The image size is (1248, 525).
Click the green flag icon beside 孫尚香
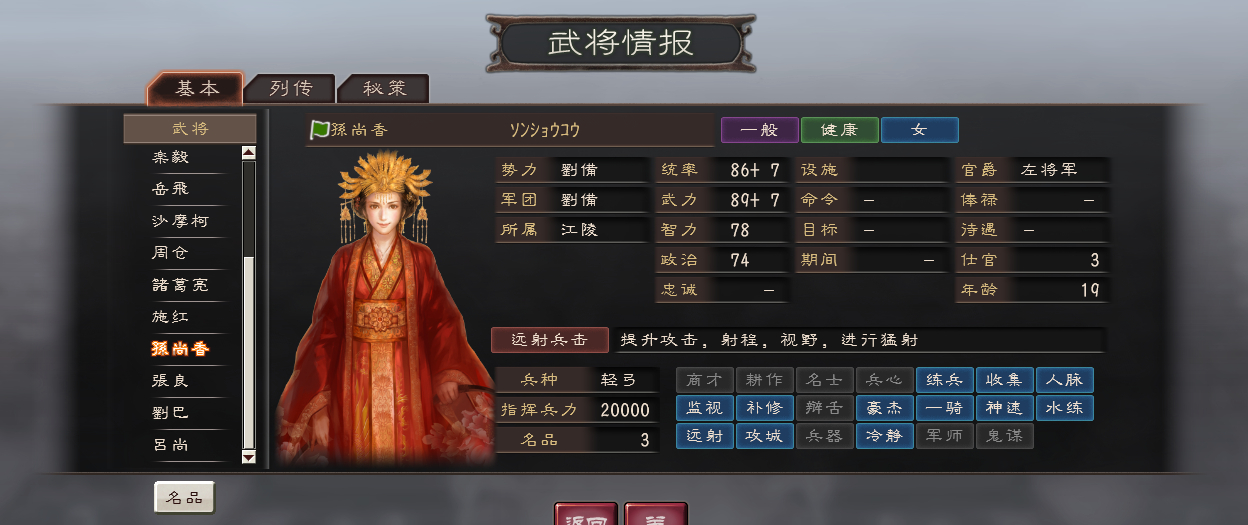coord(319,130)
